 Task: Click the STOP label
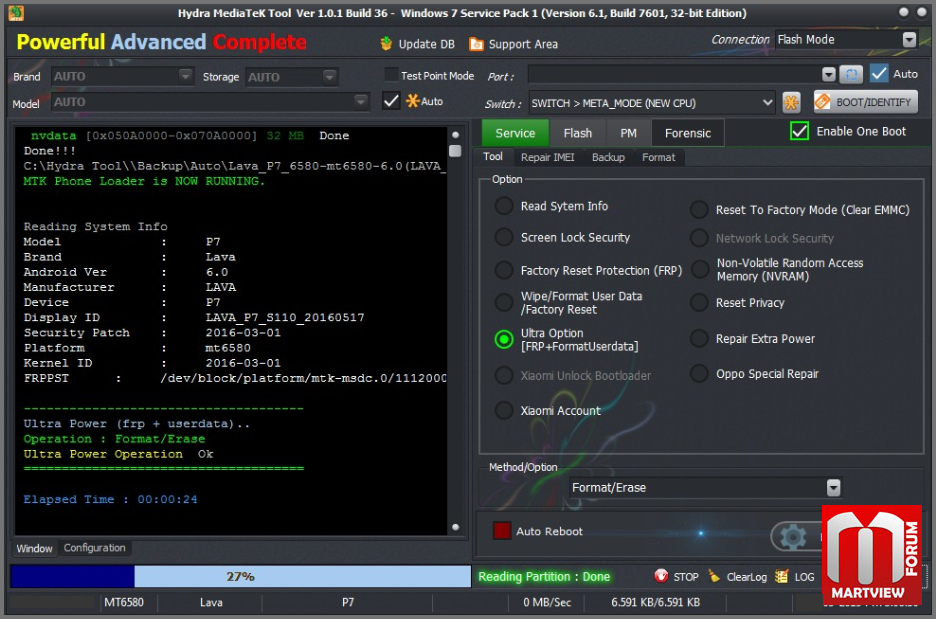[x=686, y=577]
